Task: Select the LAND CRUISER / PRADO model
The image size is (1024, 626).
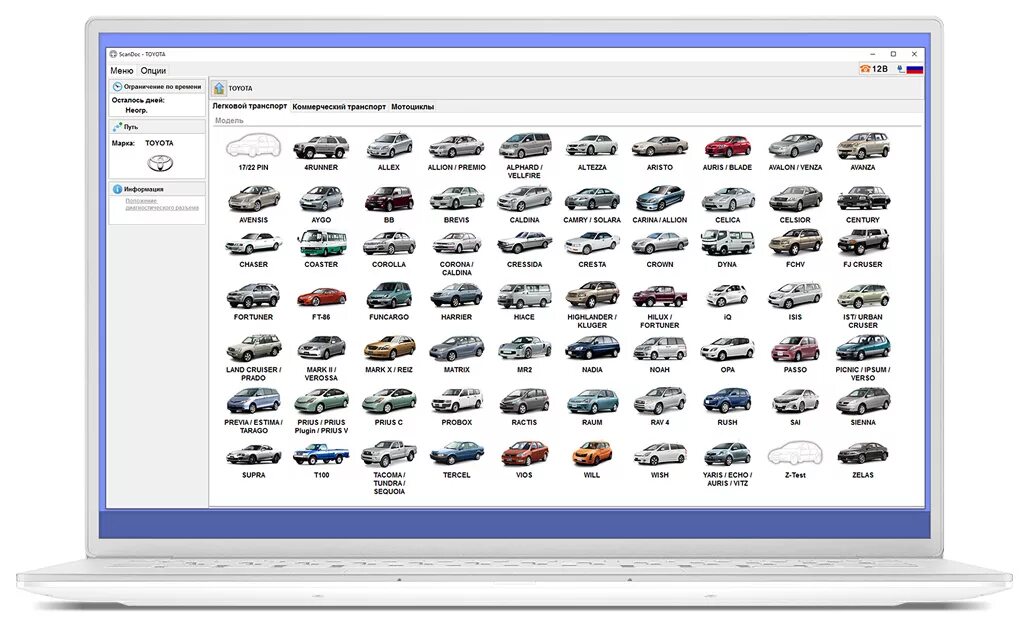Action: (x=253, y=358)
